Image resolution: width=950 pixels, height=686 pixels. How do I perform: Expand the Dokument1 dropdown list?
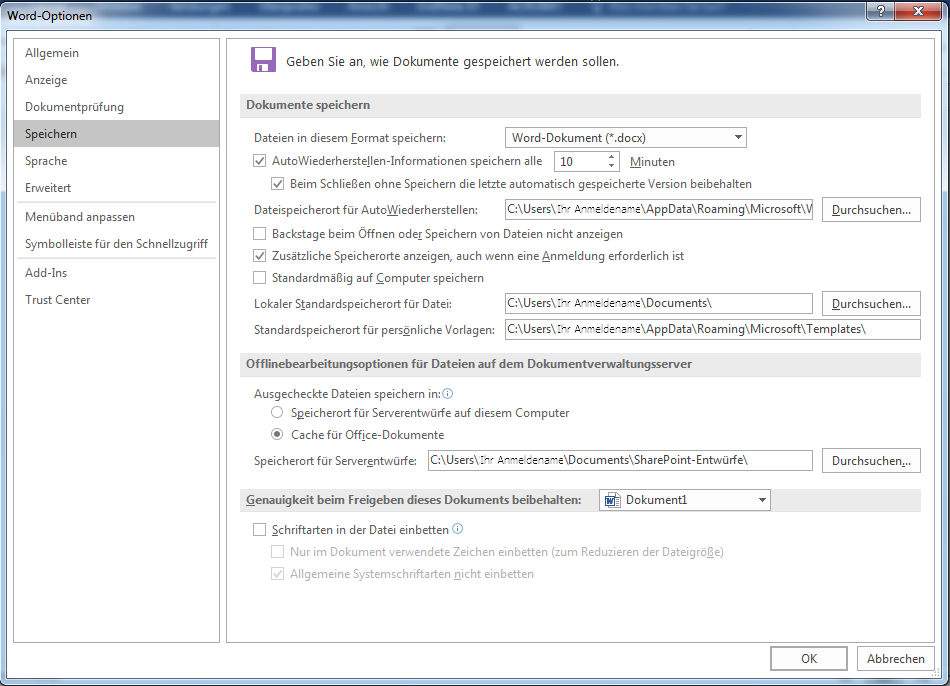point(762,500)
